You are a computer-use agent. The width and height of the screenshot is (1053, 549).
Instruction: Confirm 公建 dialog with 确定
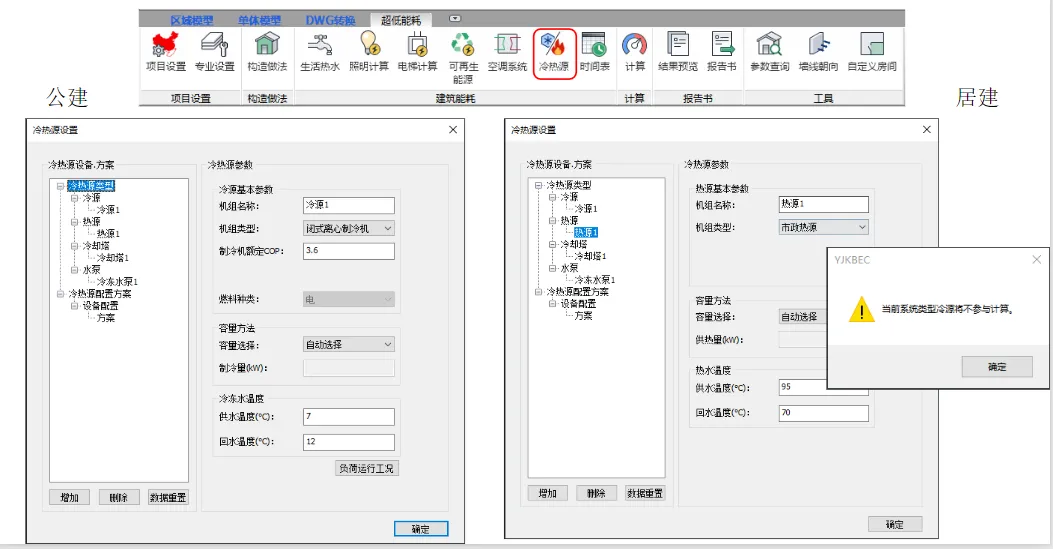420,529
